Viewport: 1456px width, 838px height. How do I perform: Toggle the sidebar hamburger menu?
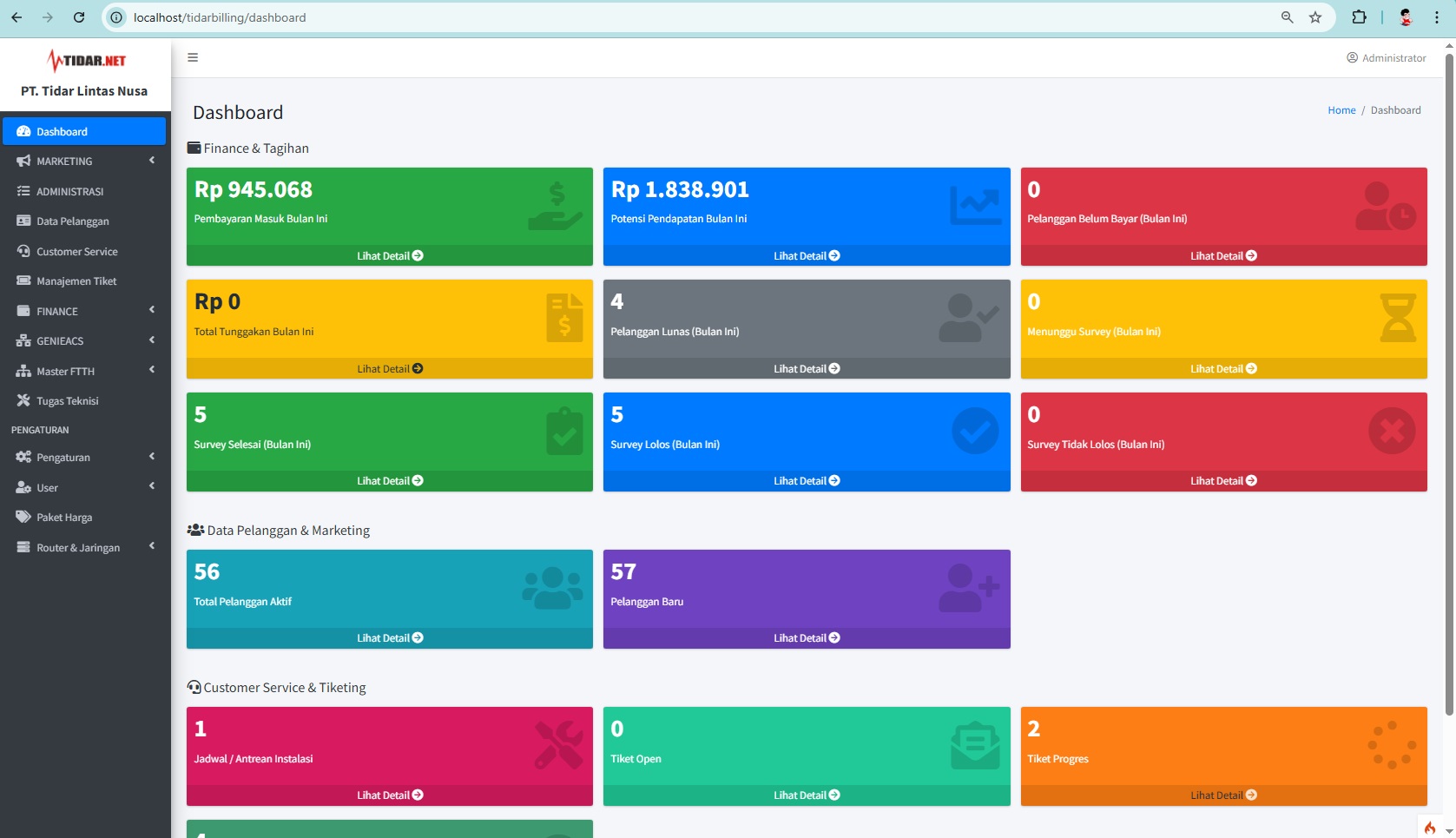[x=193, y=57]
